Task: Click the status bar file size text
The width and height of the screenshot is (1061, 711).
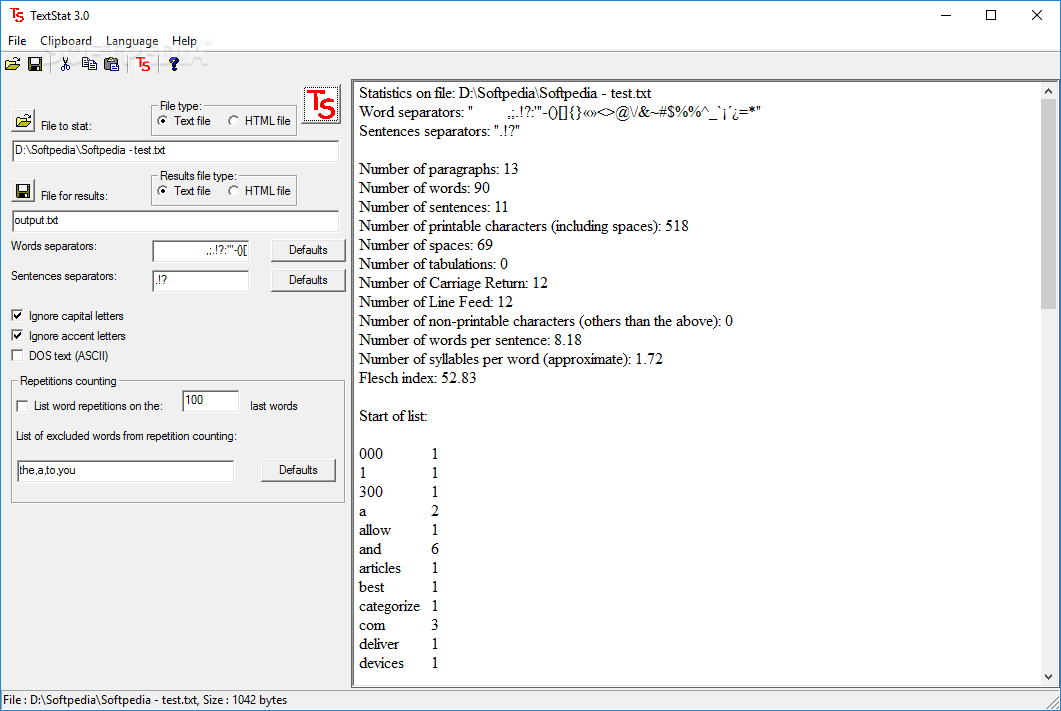Action: [x=245, y=700]
